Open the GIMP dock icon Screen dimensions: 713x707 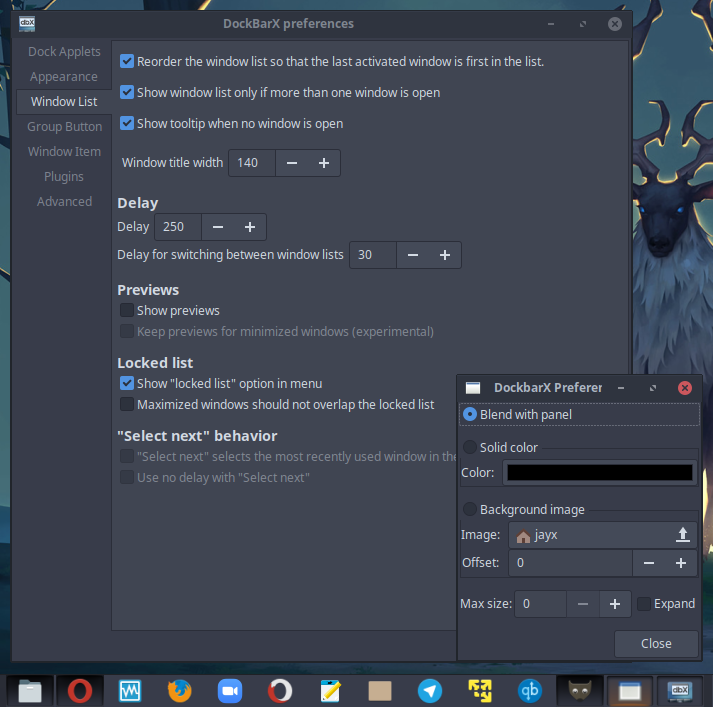(580, 691)
